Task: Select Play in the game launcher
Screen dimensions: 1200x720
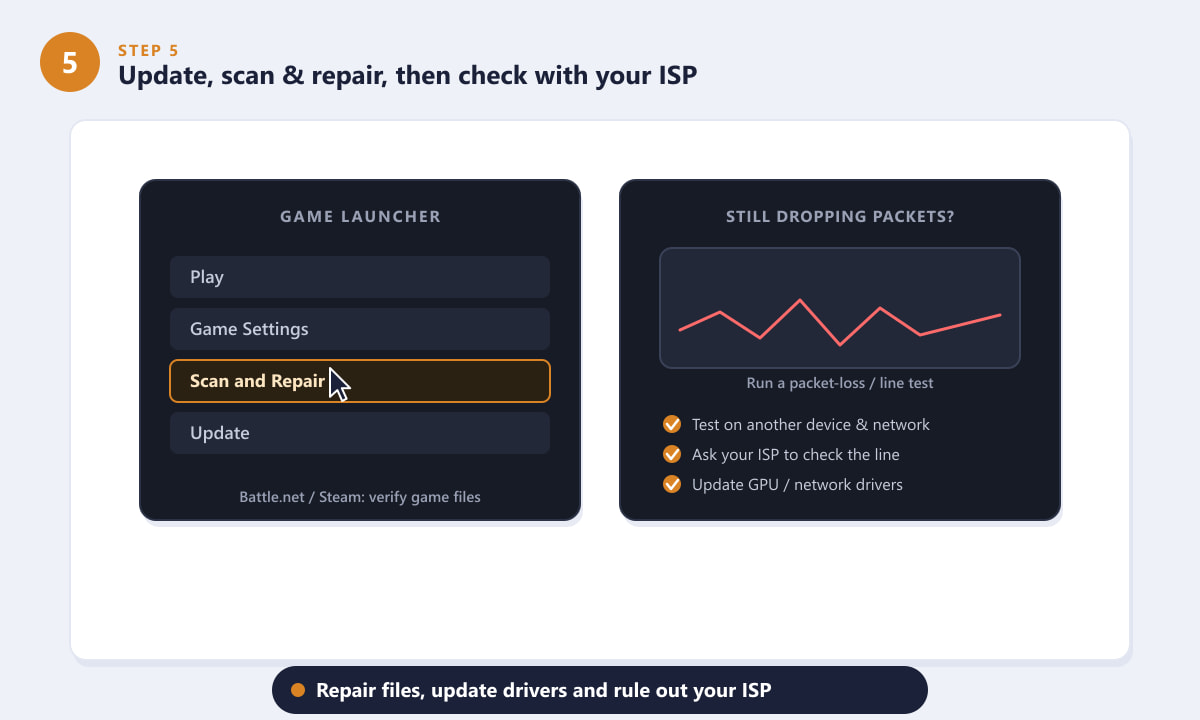Action: [360, 277]
